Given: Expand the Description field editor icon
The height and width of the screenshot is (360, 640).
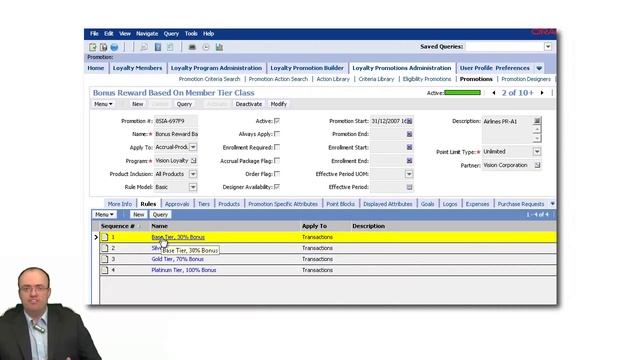Looking at the screenshot, I should click(537, 120).
